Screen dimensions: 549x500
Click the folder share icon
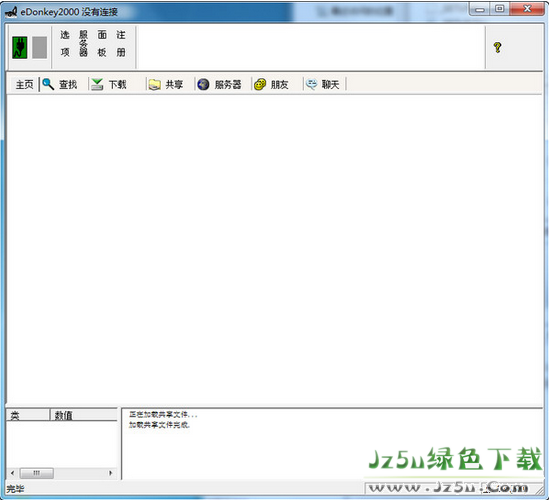[x=154, y=84]
